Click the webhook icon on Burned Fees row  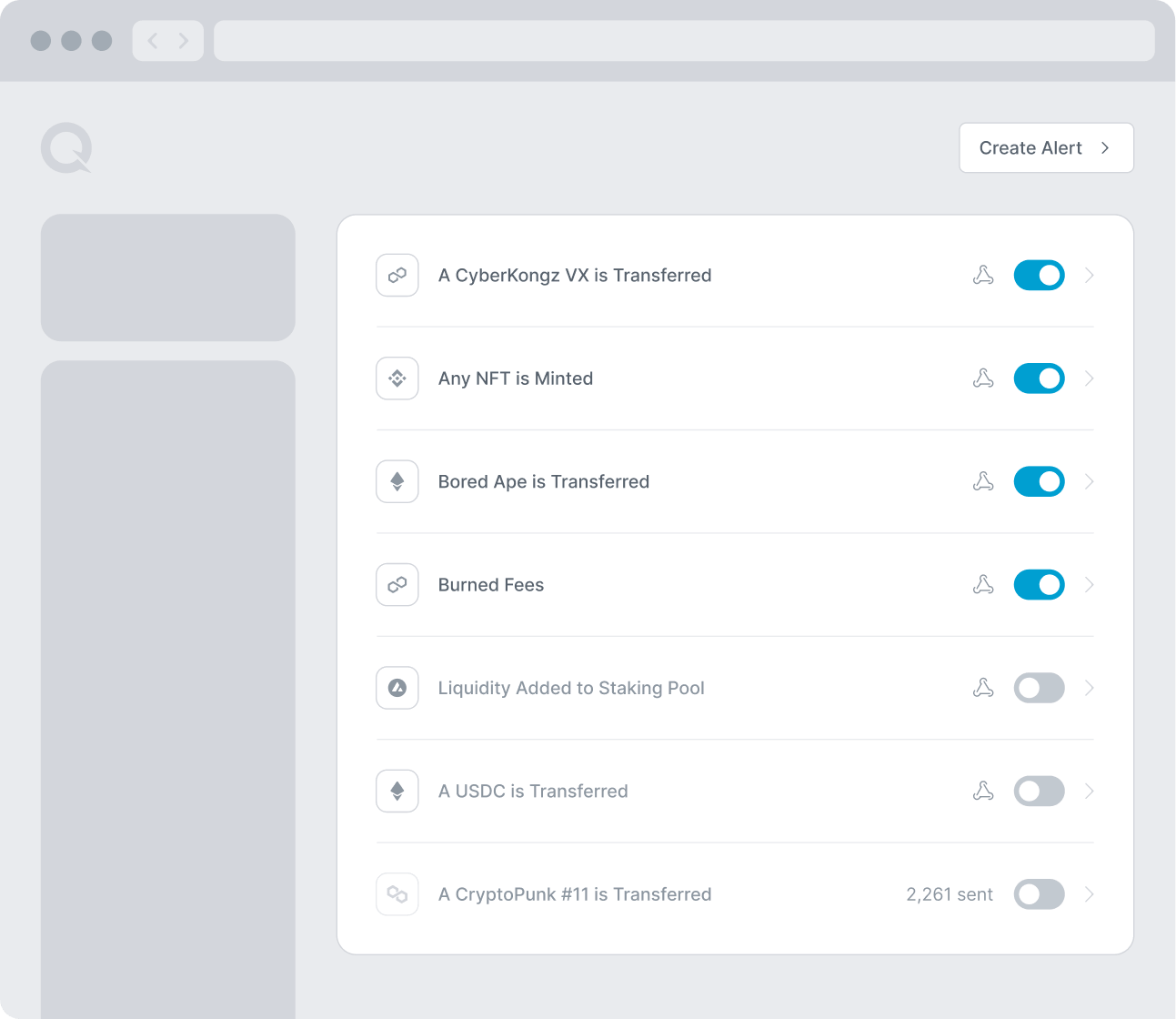(x=983, y=585)
